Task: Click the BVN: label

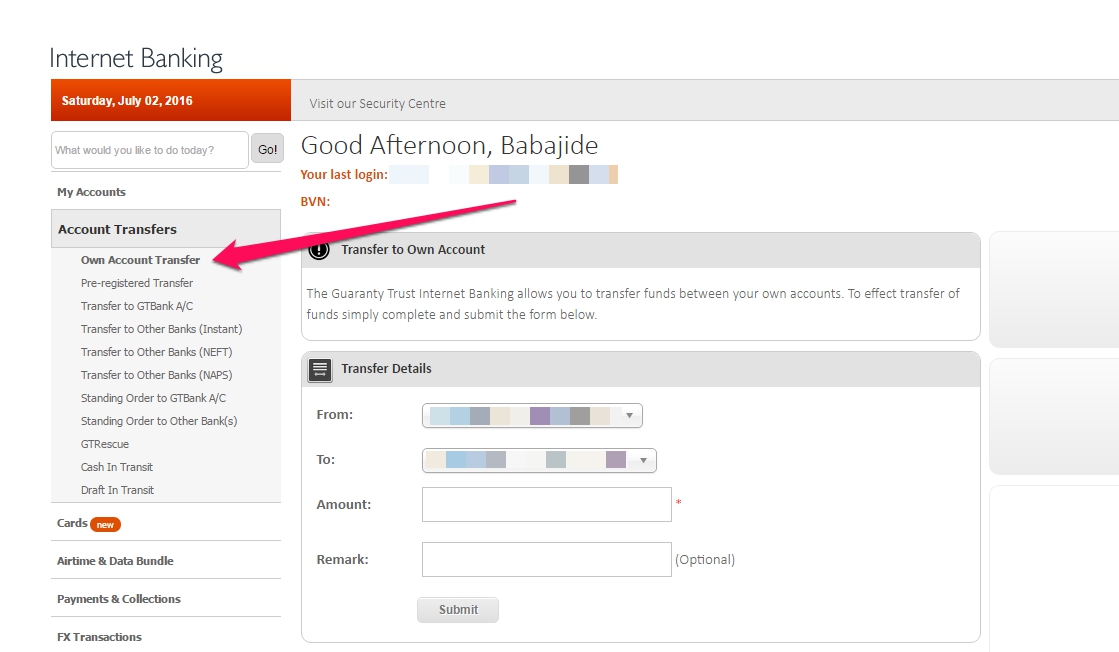Action: pyautogui.click(x=315, y=202)
